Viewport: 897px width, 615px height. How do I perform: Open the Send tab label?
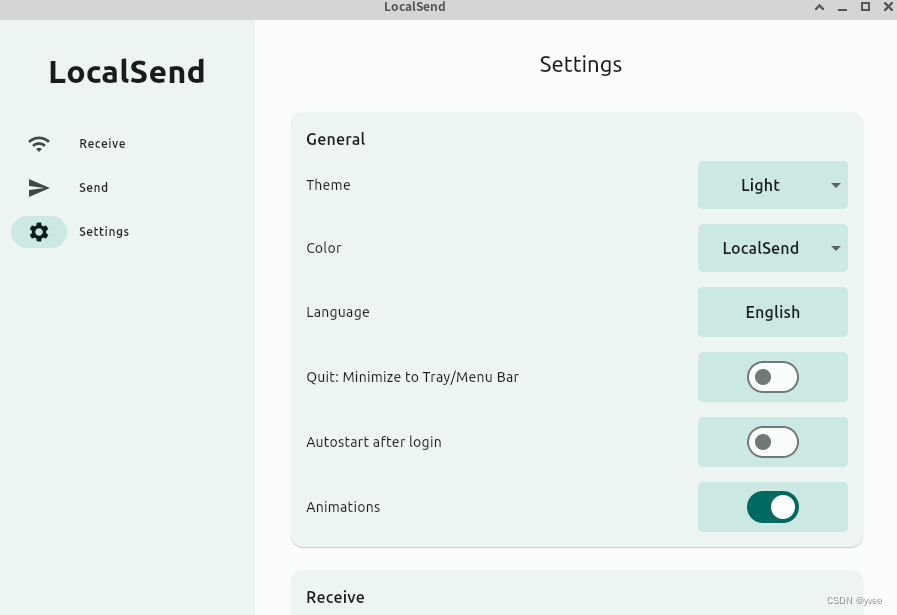coord(93,188)
